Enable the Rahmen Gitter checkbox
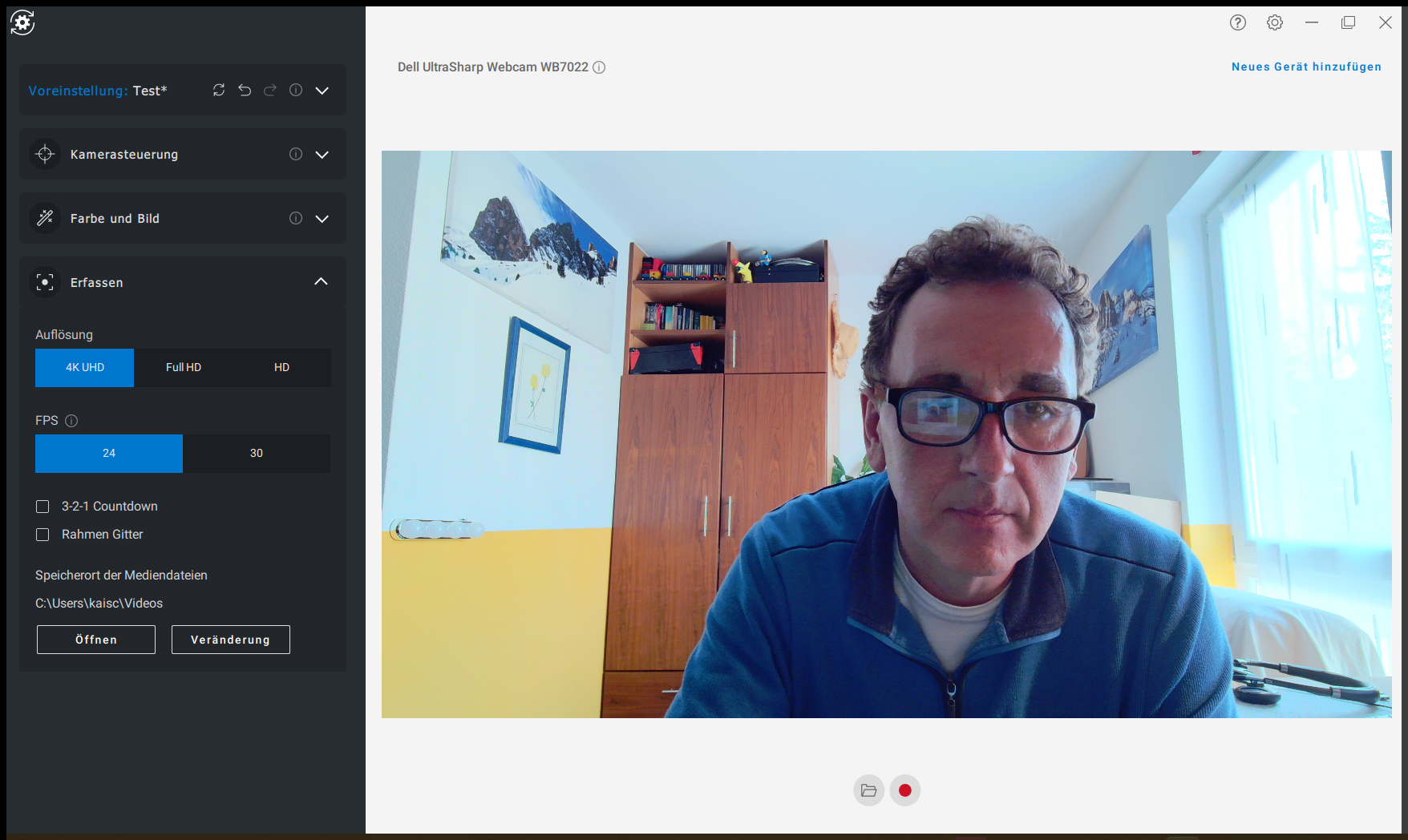Image resolution: width=1408 pixels, height=840 pixels. click(x=42, y=535)
